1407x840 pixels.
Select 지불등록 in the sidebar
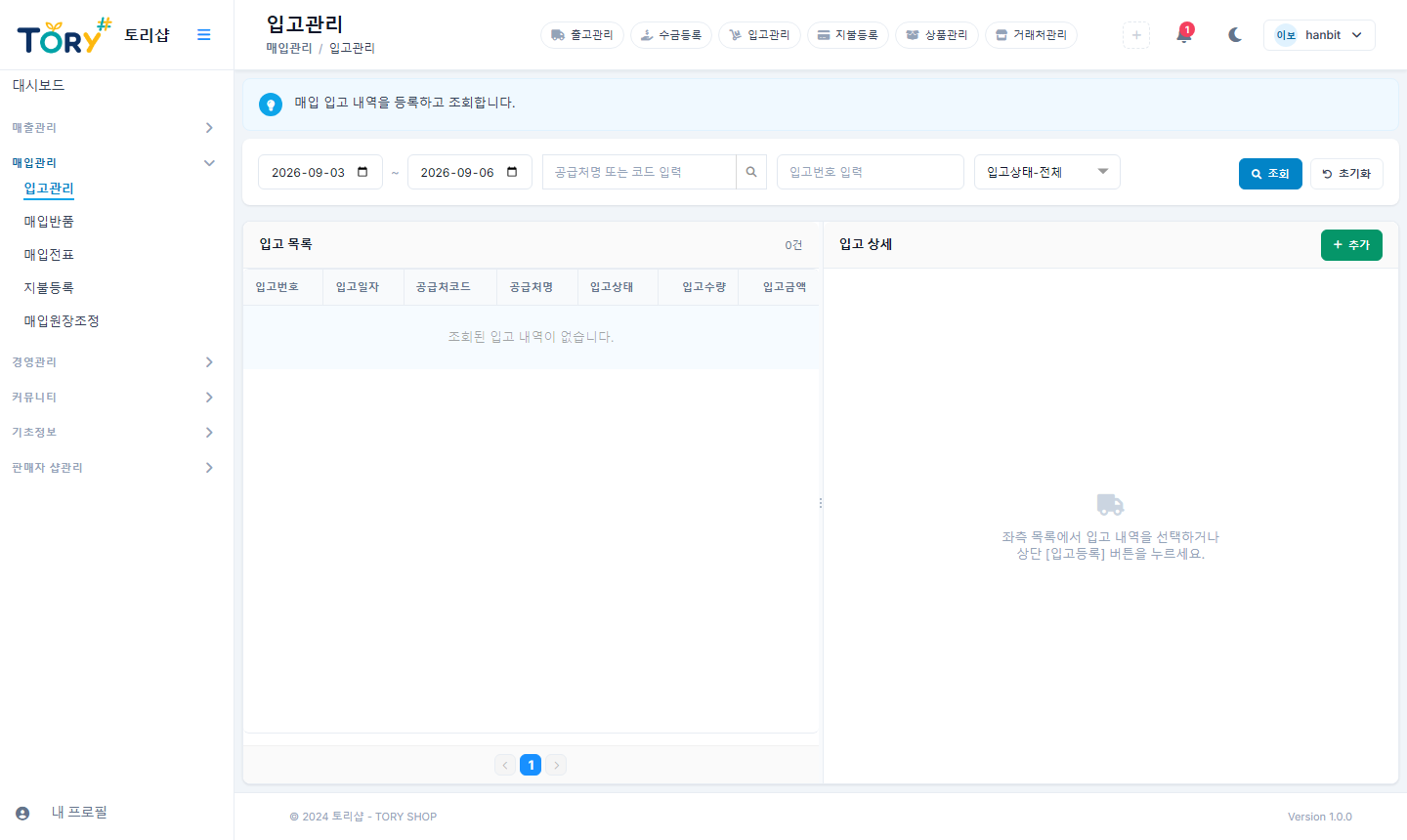49,288
